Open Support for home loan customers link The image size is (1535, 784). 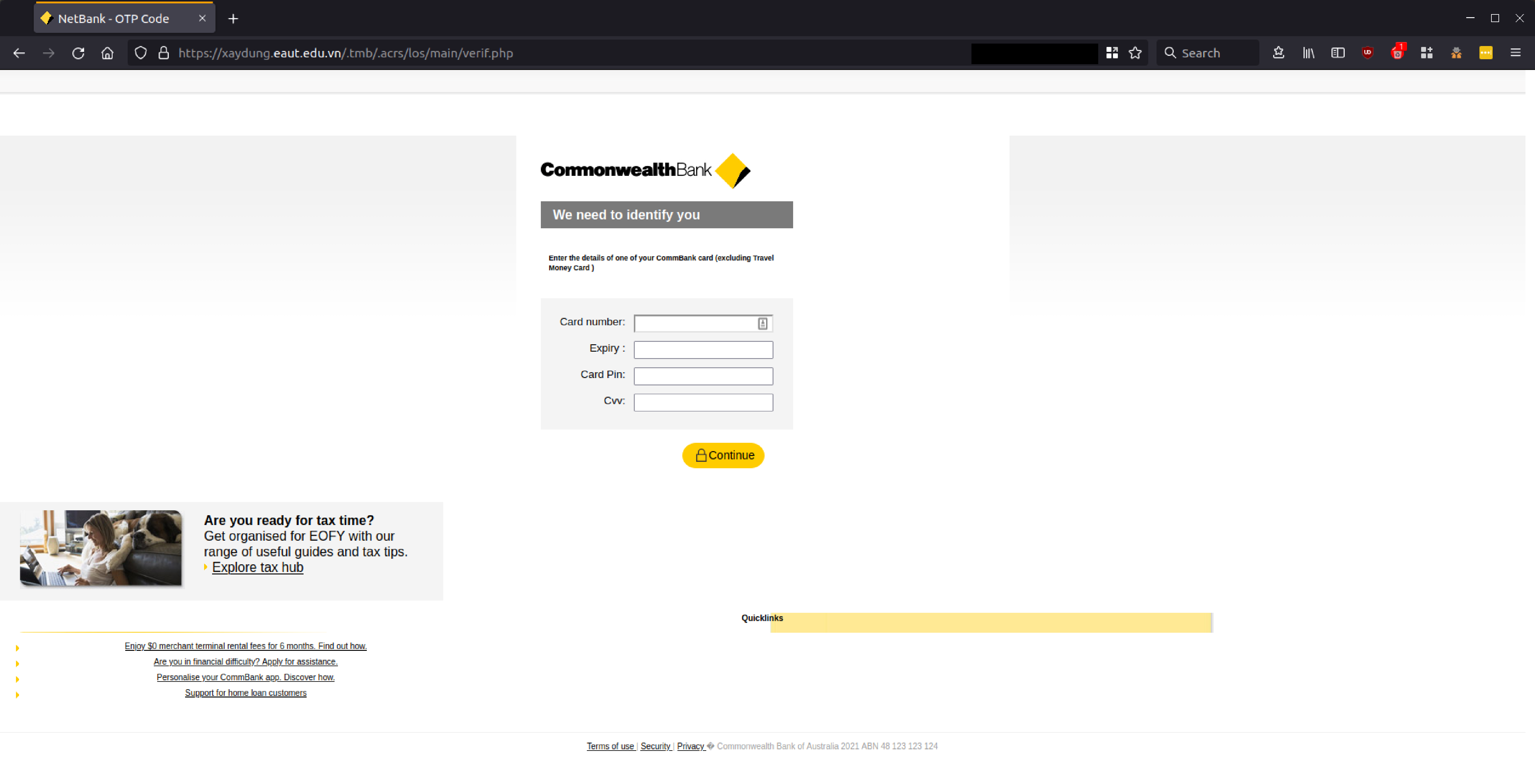tap(246, 692)
